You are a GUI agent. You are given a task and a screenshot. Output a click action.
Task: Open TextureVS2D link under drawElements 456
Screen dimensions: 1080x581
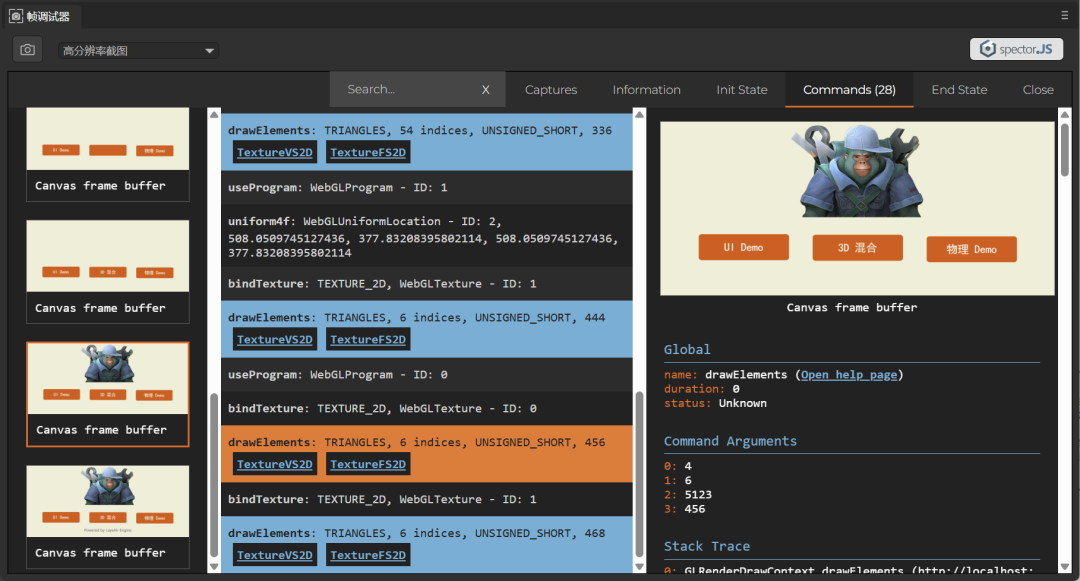coord(274,464)
